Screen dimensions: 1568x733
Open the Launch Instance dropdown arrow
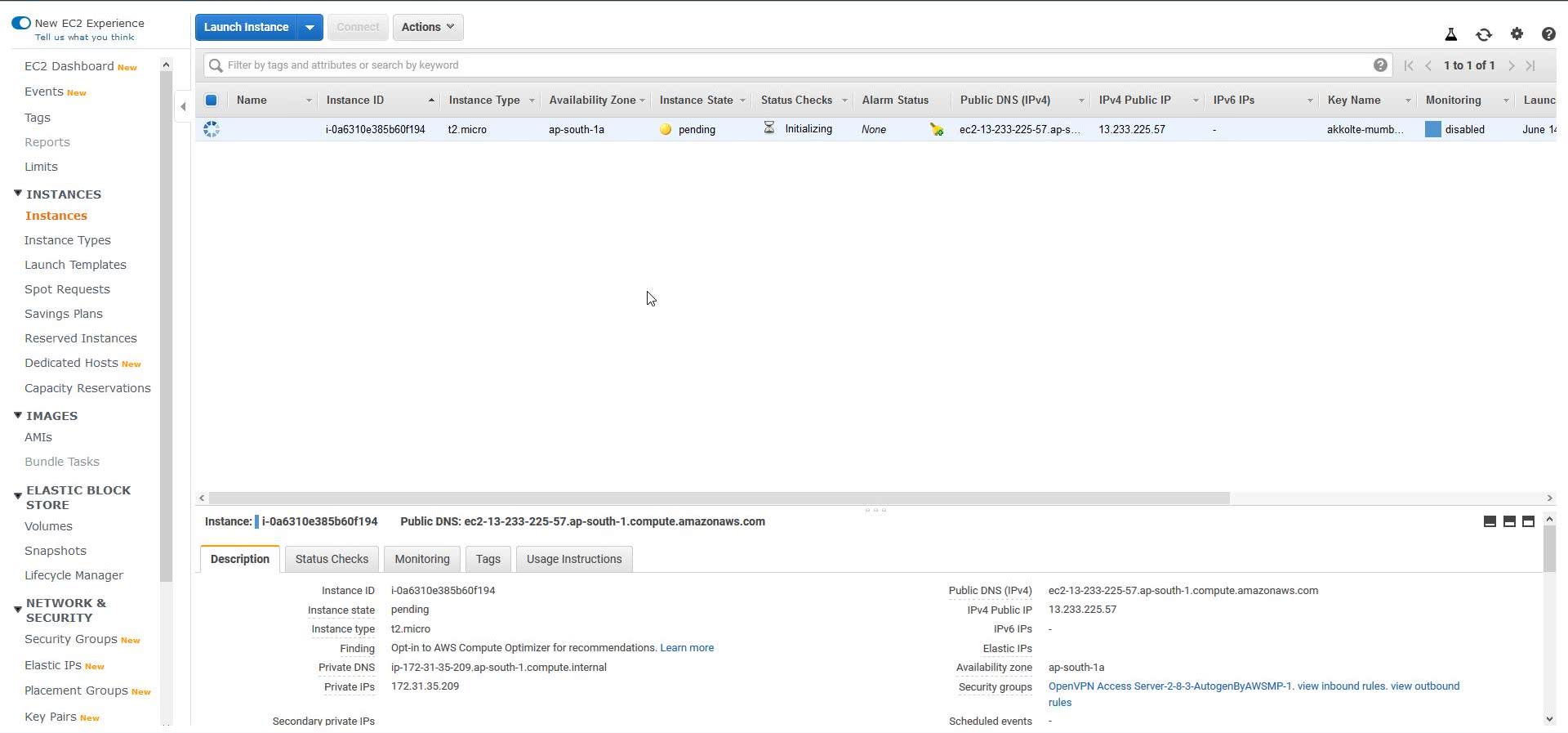tap(310, 27)
